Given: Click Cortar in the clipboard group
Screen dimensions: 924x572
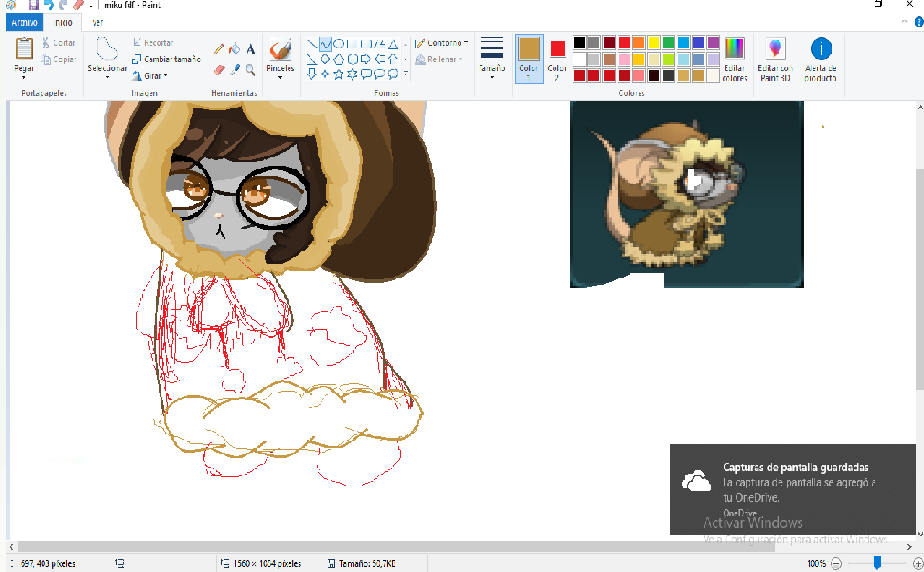Looking at the screenshot, I should [x=59, y=43].
